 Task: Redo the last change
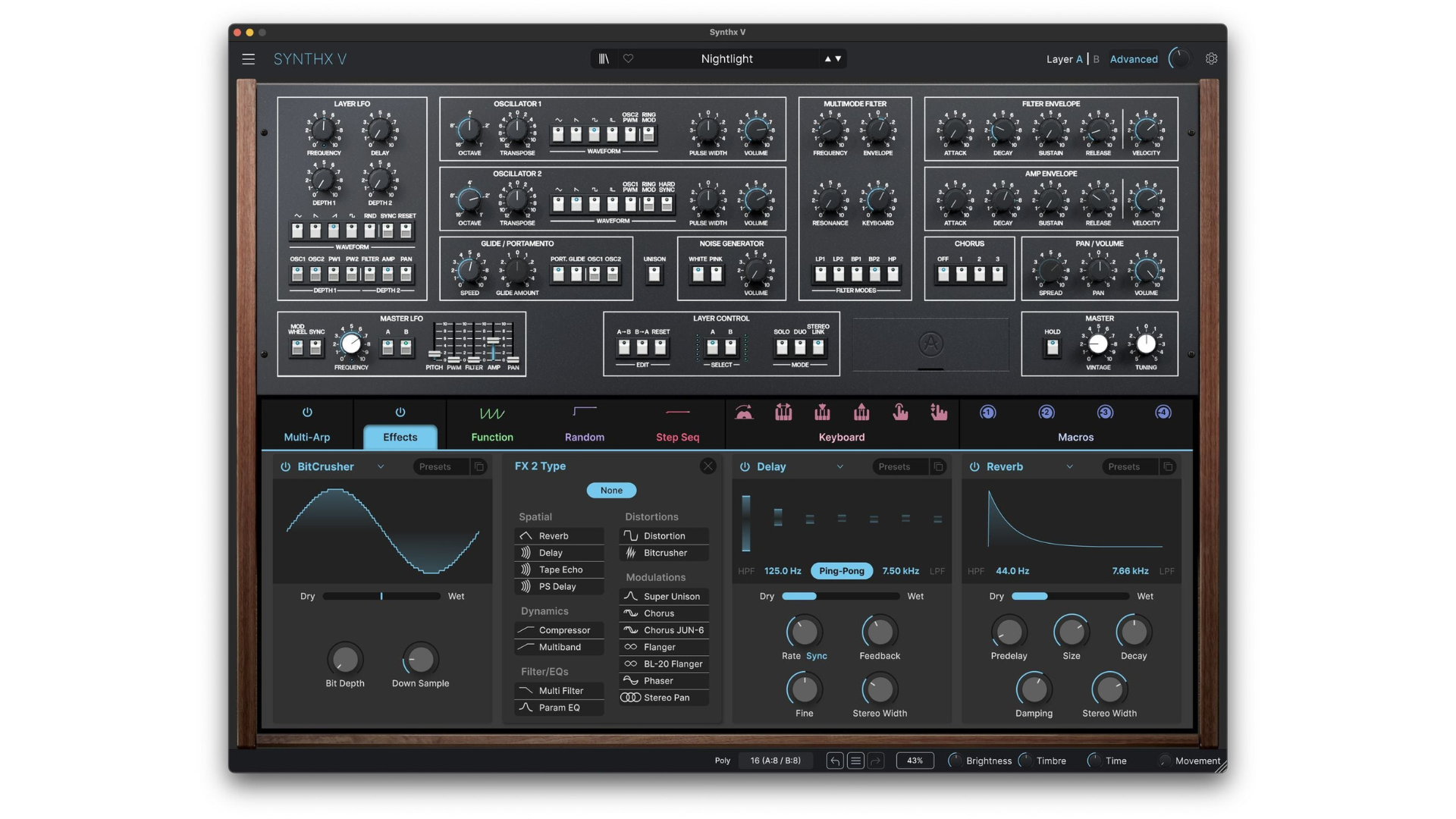point(876,761)
